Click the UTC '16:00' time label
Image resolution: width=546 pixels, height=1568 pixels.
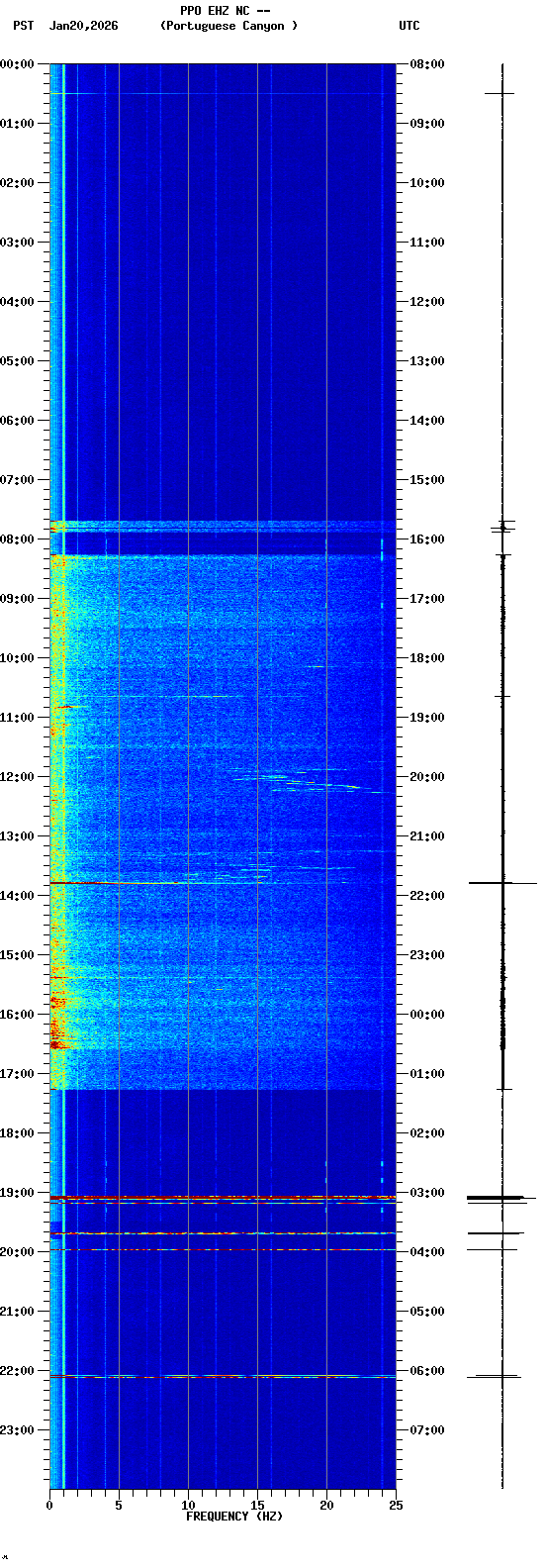click(427, 539)
